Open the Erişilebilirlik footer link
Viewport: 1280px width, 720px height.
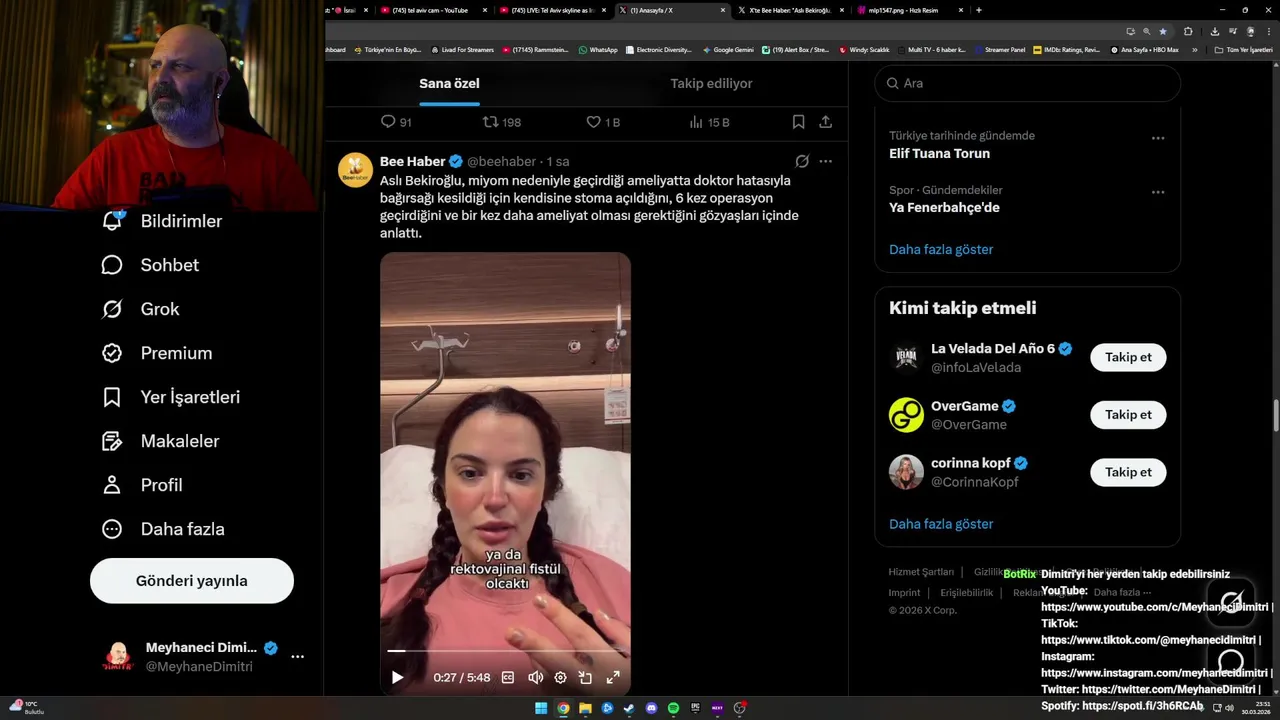tap(967, 593)
